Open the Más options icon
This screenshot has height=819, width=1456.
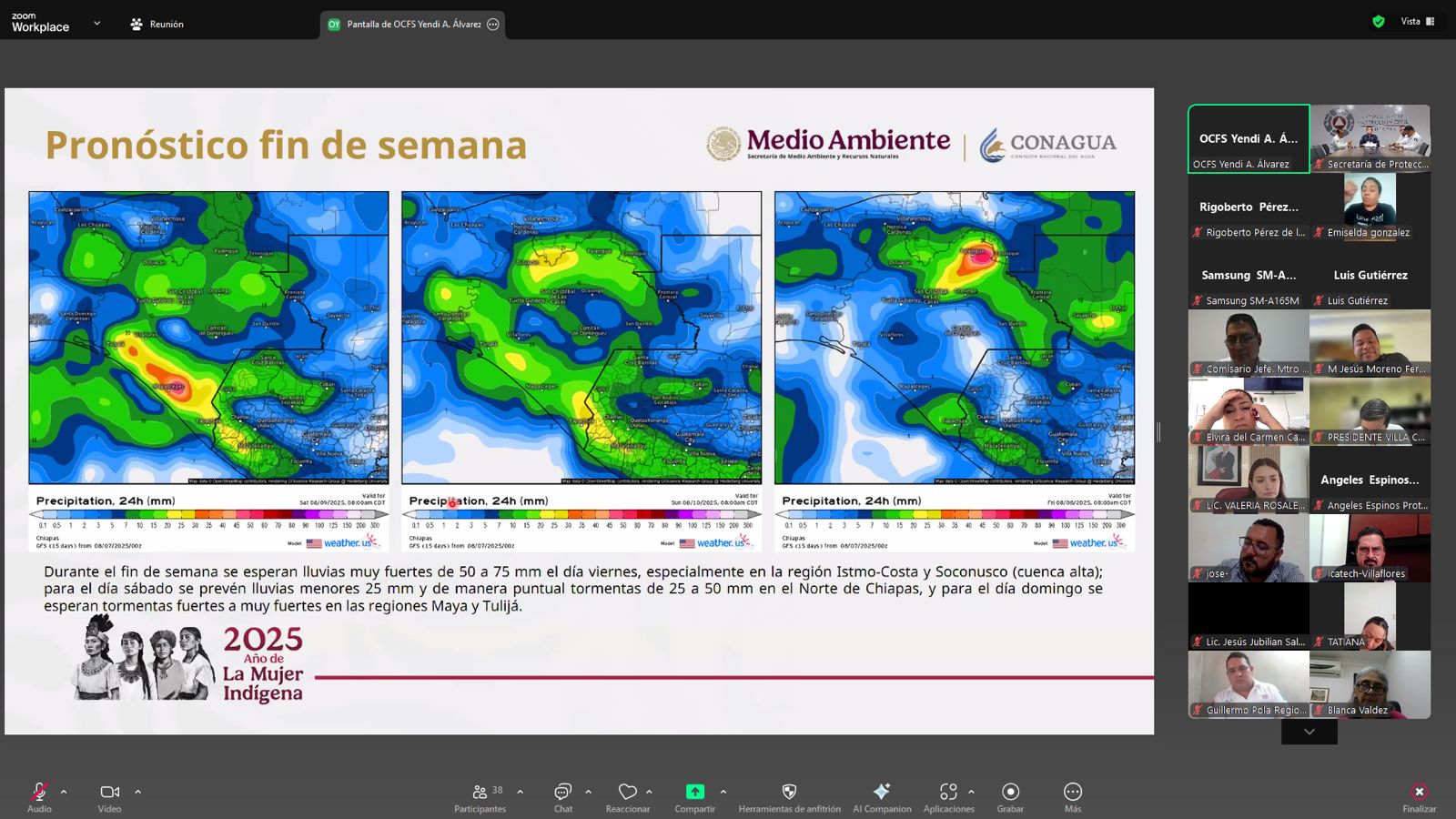click(x=1073, y=792)
